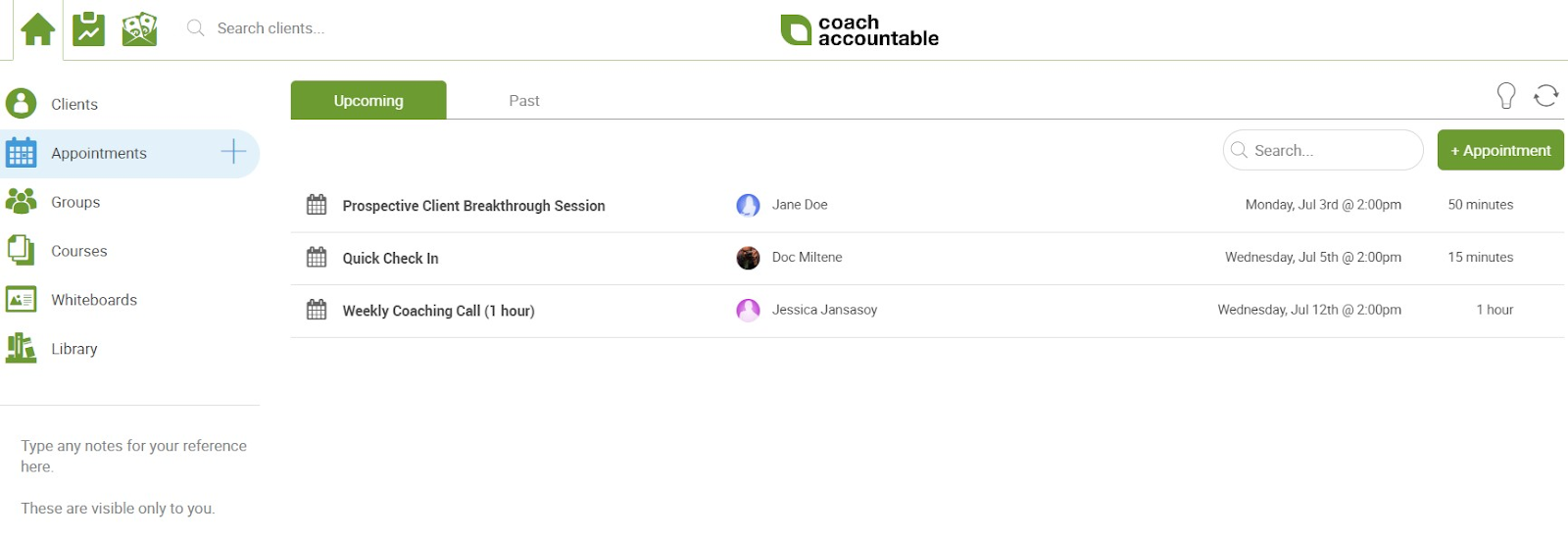Switch to the Past tab
This screenshot has width=1568, height=538.
524,101
